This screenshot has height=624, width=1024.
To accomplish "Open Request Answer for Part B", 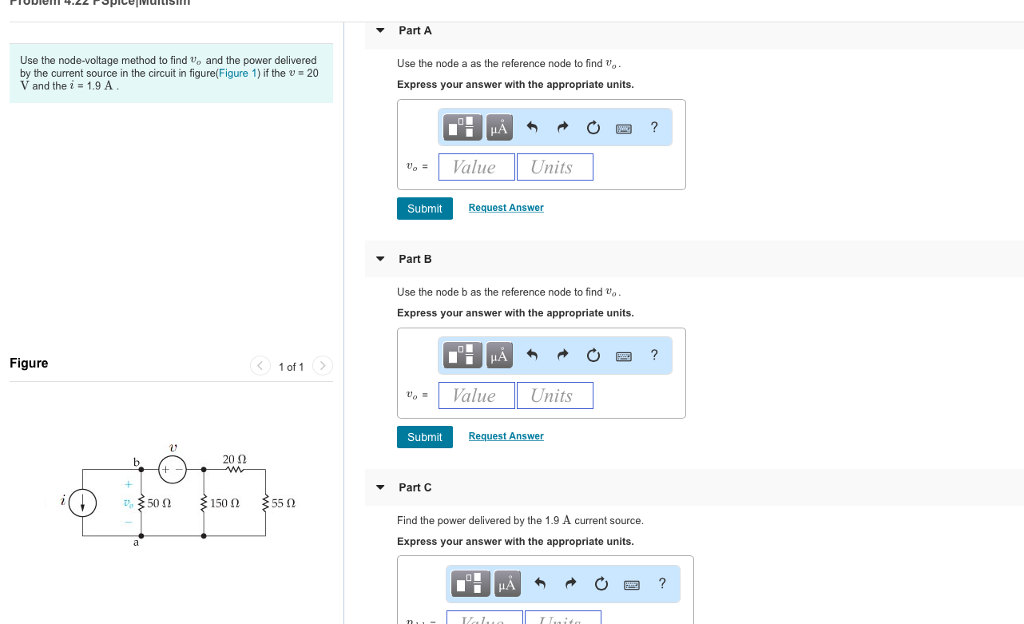I will [x=505, y=435].
